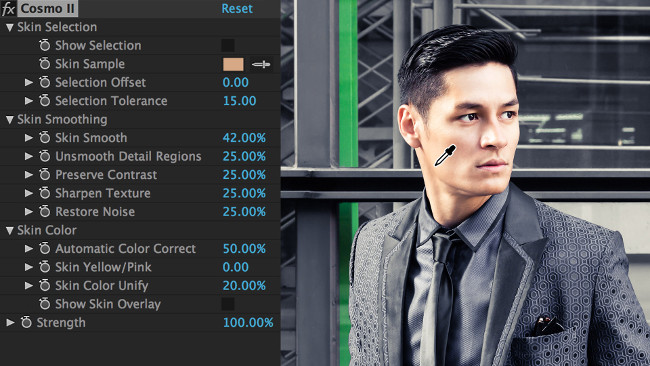Collapse the Skin Smoothing section
The height and width of the screenshot is (366, 650).
(10, 120)
